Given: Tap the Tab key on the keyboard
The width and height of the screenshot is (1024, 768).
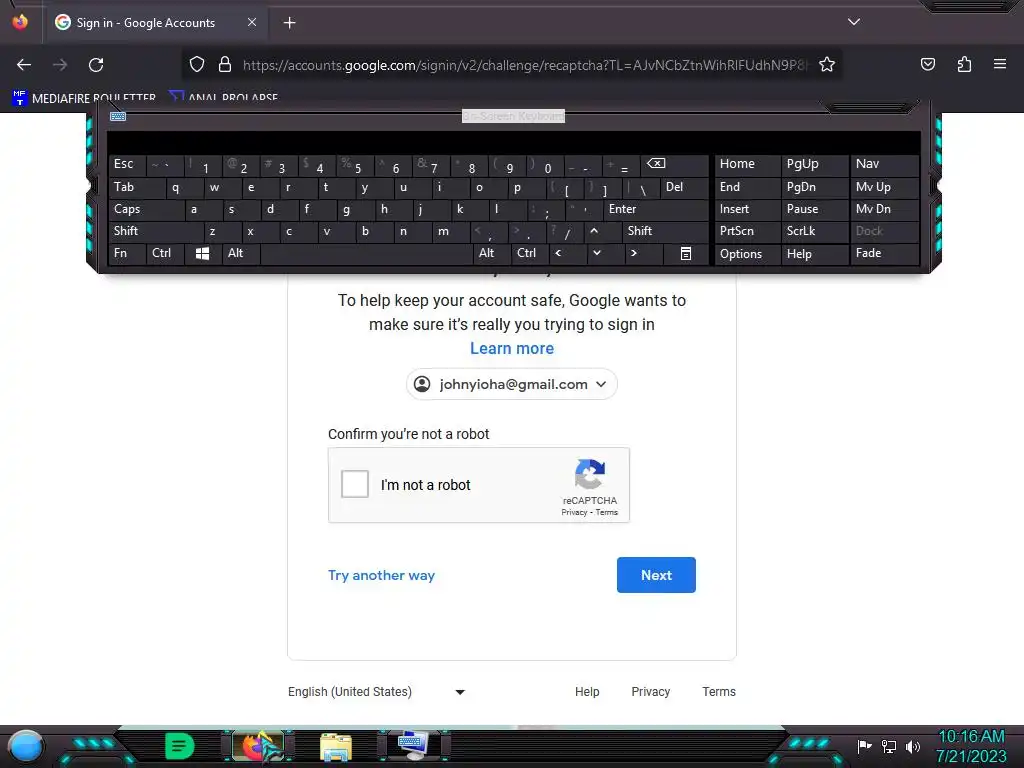Looking at the screenshot, I should click(x=136, y=187).
